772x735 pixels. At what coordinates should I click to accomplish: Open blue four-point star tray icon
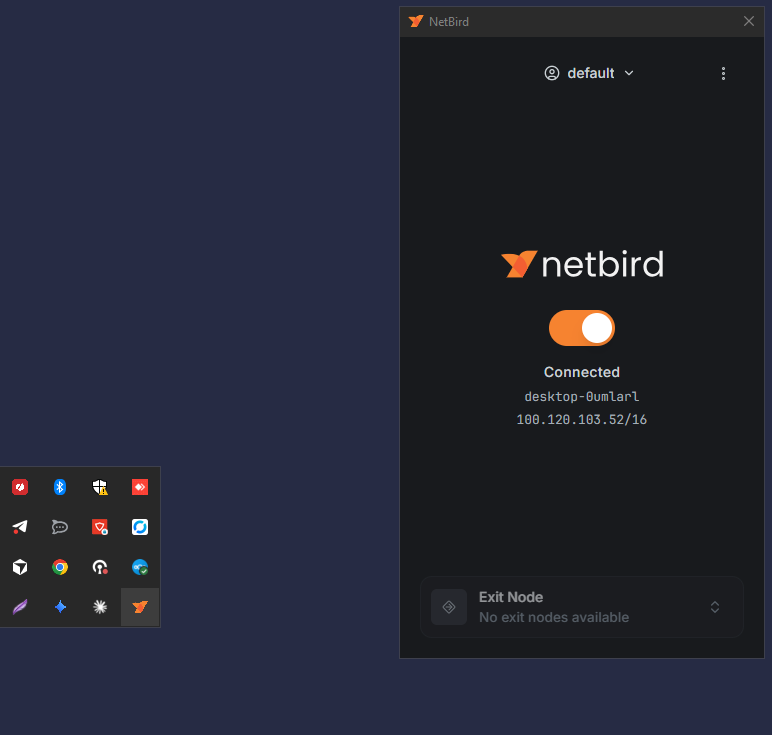(x=60, y=607)
